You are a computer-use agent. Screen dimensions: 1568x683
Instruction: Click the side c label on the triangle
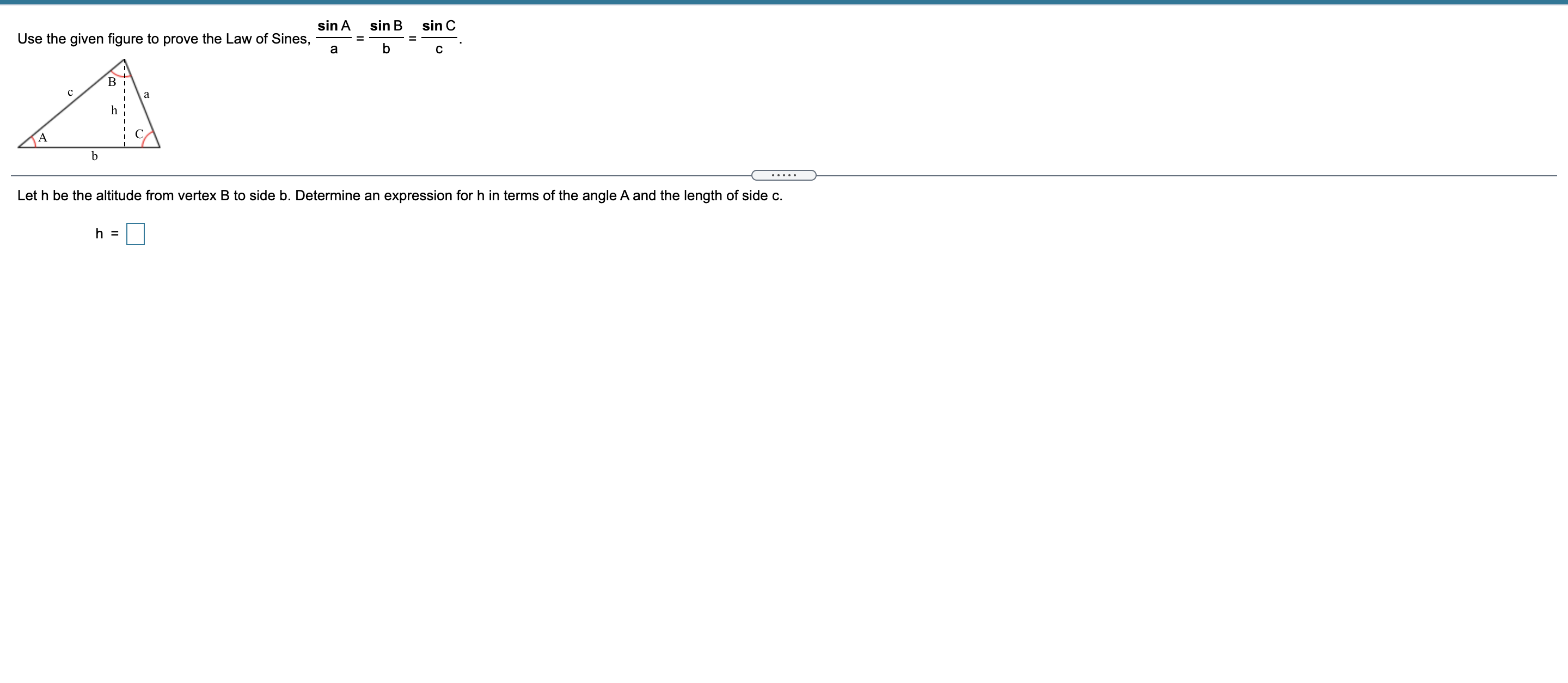click(x=70, y=92)
